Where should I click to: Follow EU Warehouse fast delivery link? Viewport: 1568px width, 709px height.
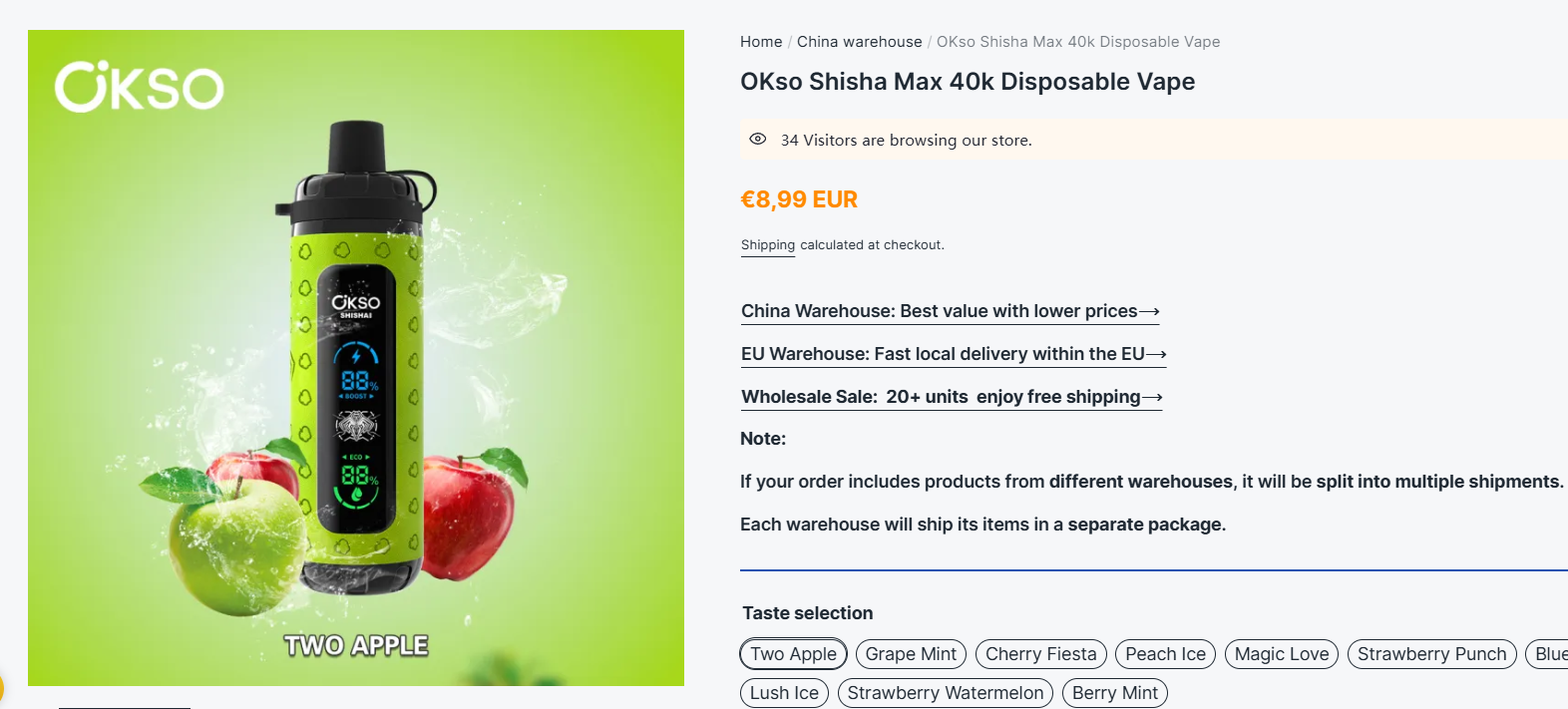(x=953, y=354)
